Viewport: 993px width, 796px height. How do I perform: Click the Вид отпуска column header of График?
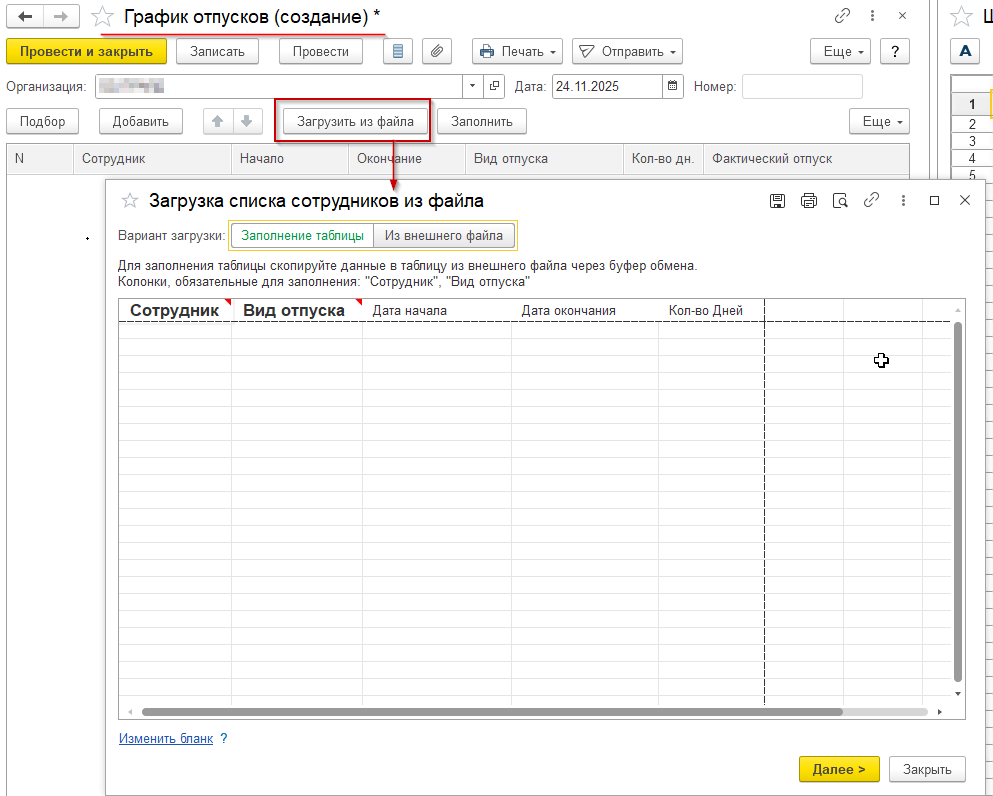point(545,158)
